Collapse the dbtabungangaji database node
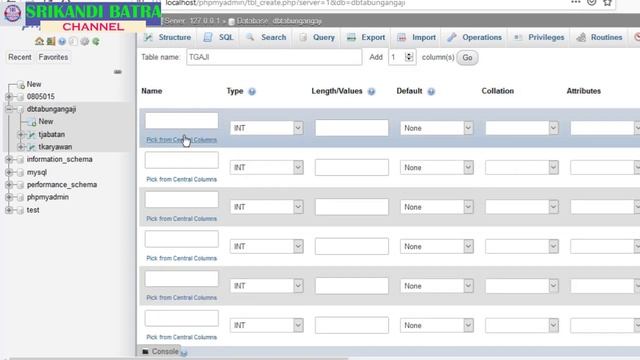Image resolution: width=640 pixels, height=360 pixels. (9, 109)
